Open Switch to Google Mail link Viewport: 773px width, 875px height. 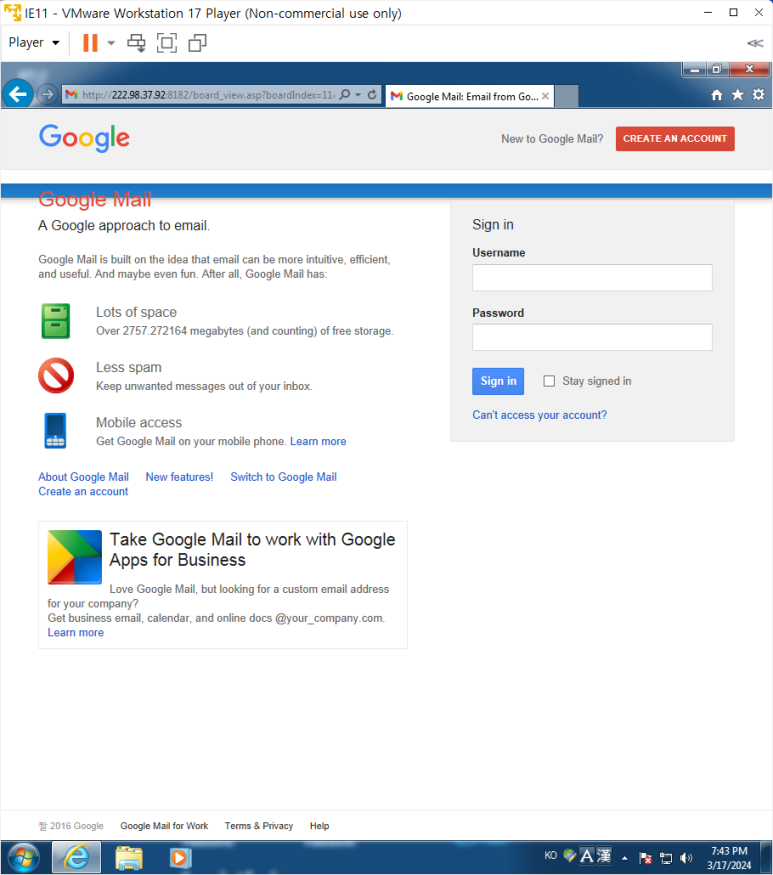284,477
